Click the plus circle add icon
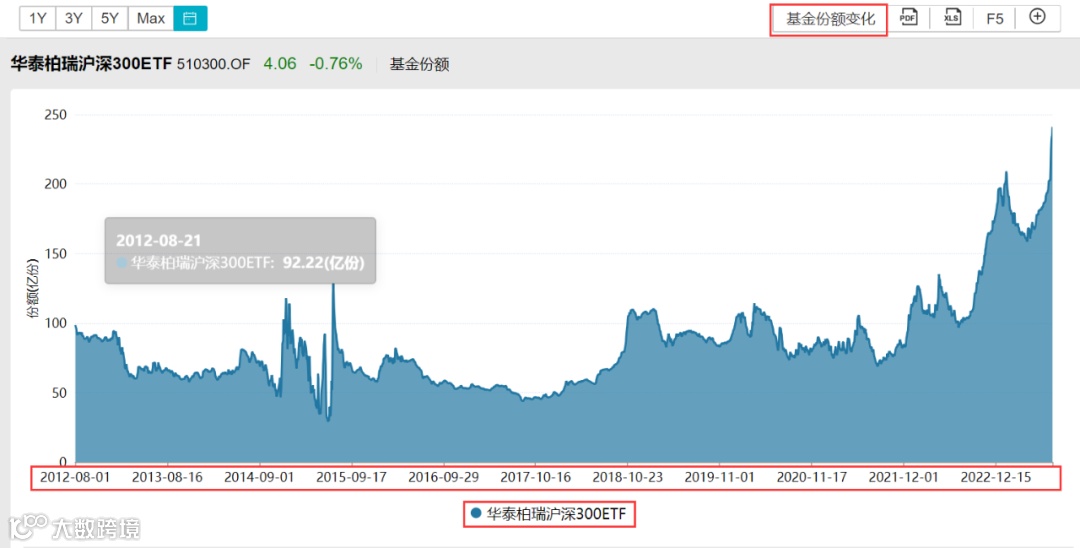 tap(1037, 17)
